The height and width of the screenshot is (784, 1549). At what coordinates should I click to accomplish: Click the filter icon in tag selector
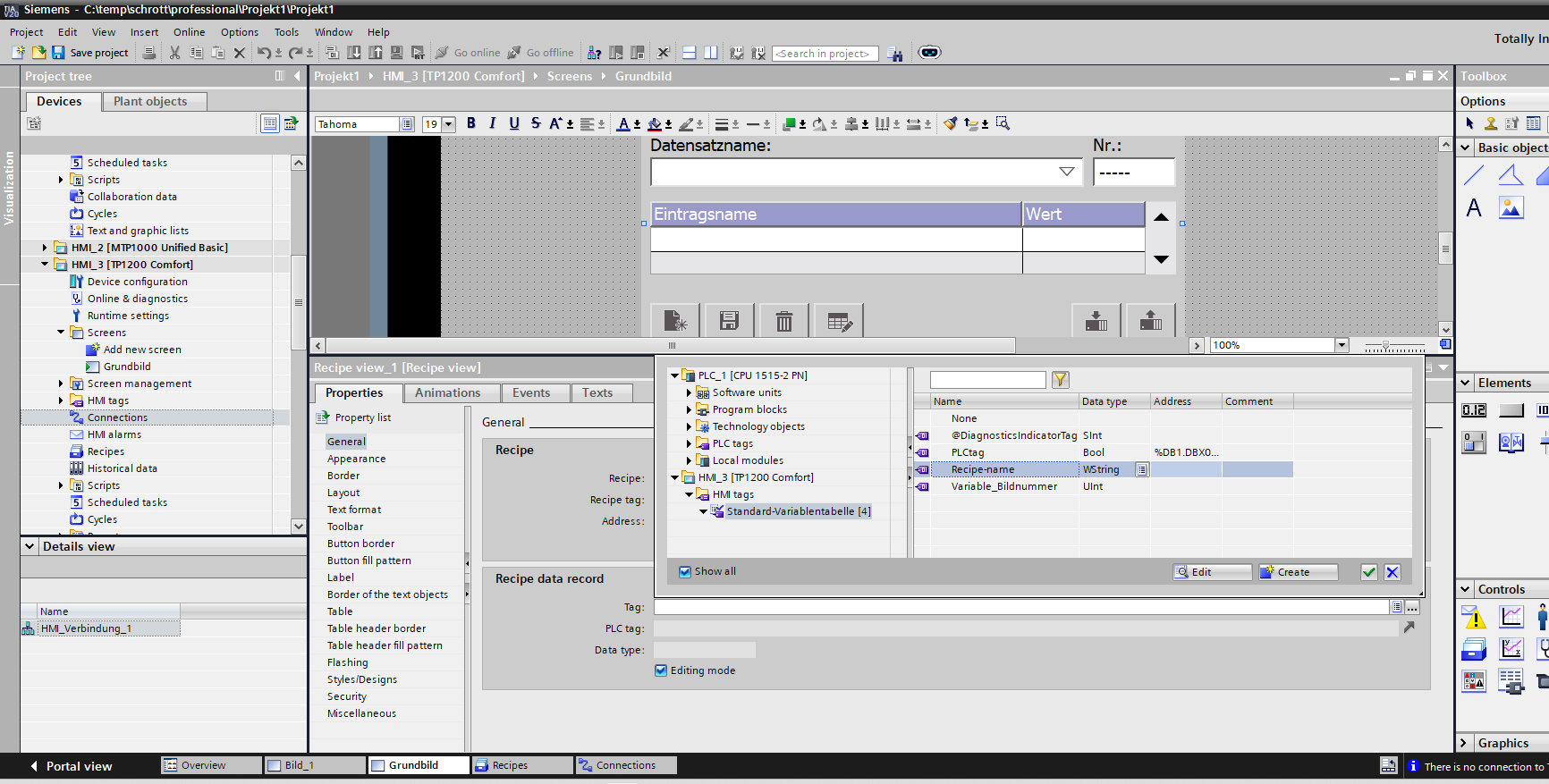coord(1060,380)
